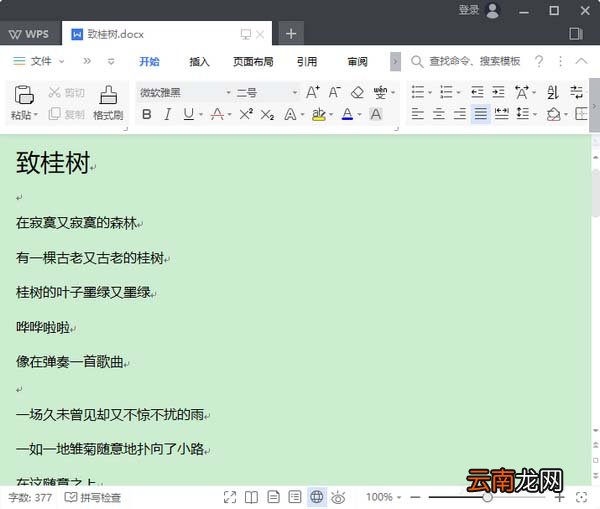Switch to the 开始 tab

[149, 61]
